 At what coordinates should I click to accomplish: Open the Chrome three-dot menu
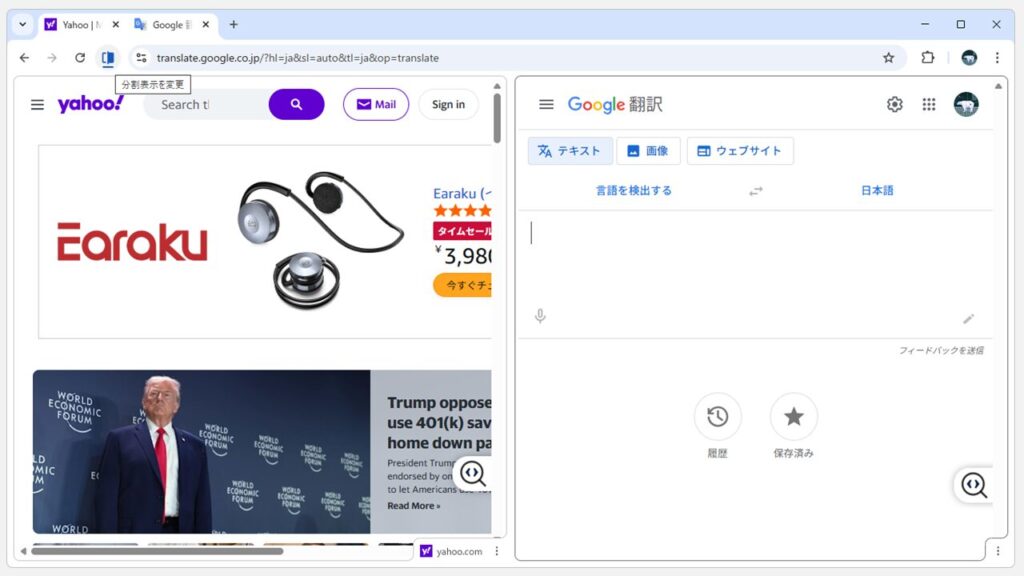pos(997,58)
